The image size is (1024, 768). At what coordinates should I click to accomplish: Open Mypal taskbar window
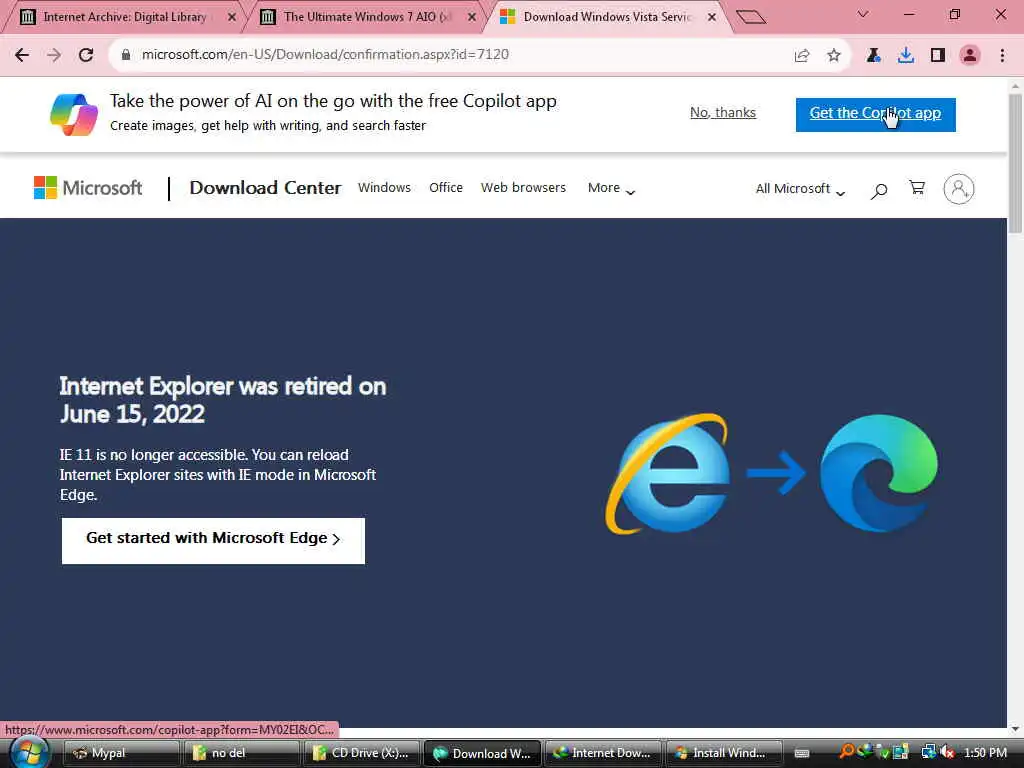pos(121,753)
